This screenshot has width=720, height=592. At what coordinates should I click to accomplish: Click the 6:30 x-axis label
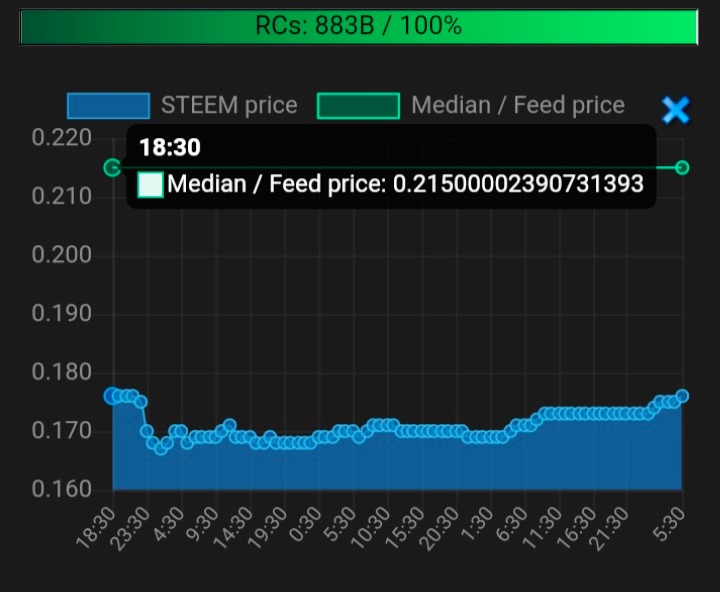512,524
